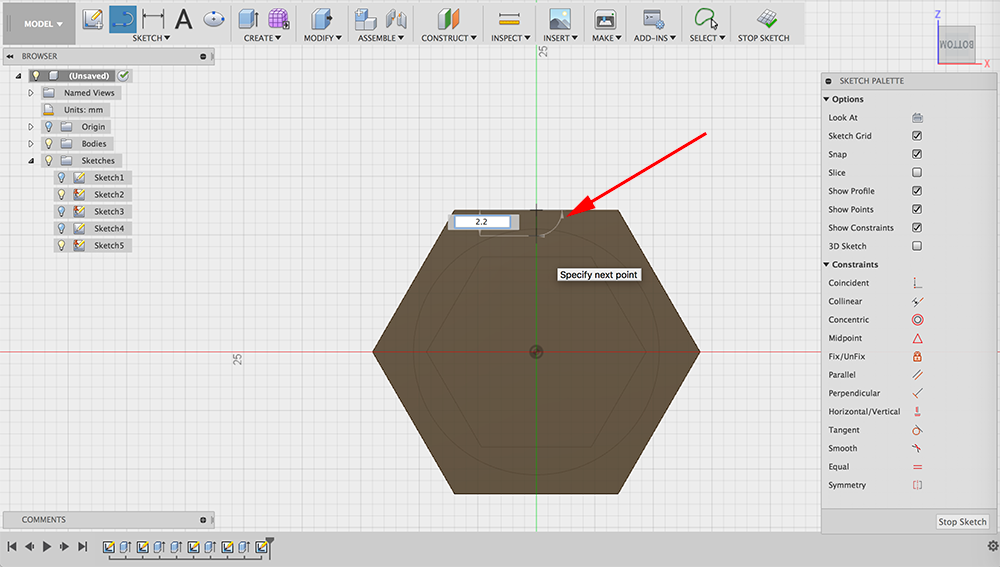The image size is (1000, 567).
Task: Click the purple Create Form icon
Action: point(278,19)
